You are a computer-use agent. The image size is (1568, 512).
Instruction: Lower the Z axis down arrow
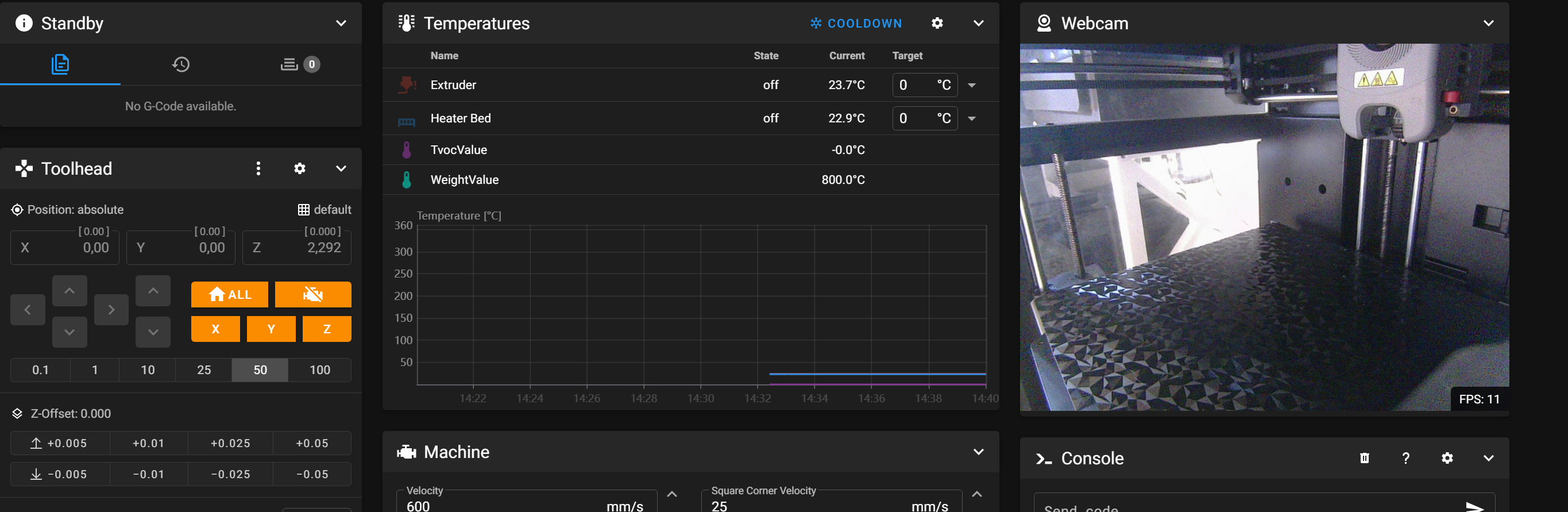coord(153,332)
